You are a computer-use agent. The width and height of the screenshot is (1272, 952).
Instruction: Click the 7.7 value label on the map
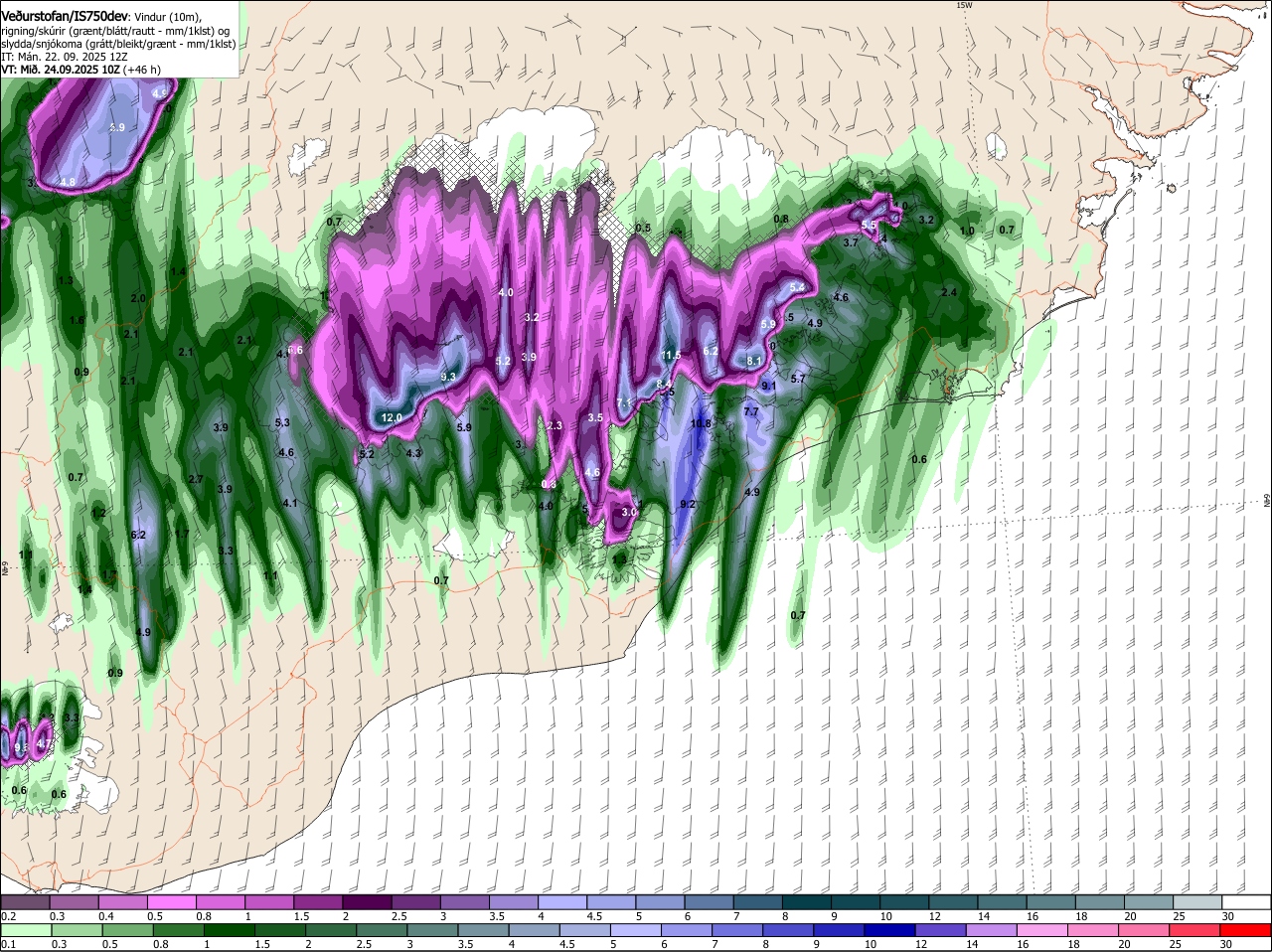click(x=751, y=411)
